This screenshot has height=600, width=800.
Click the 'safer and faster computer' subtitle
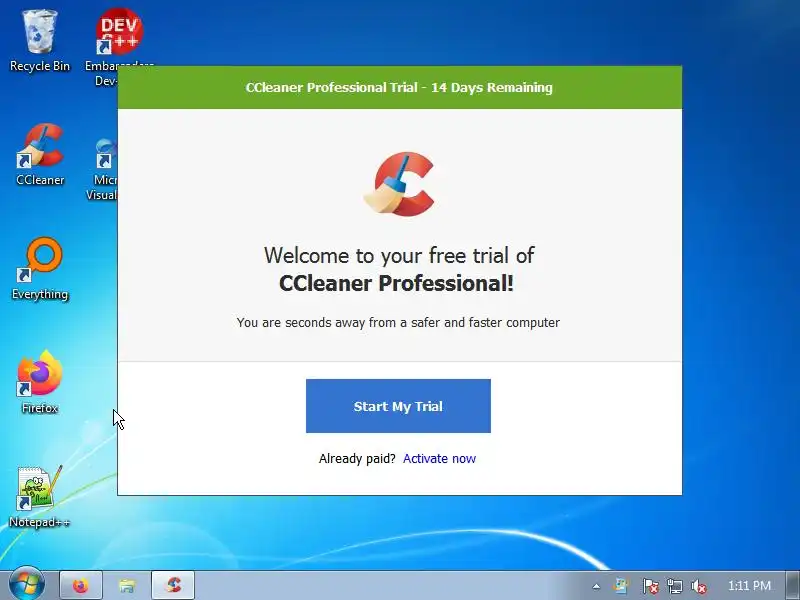click(398, 322)
